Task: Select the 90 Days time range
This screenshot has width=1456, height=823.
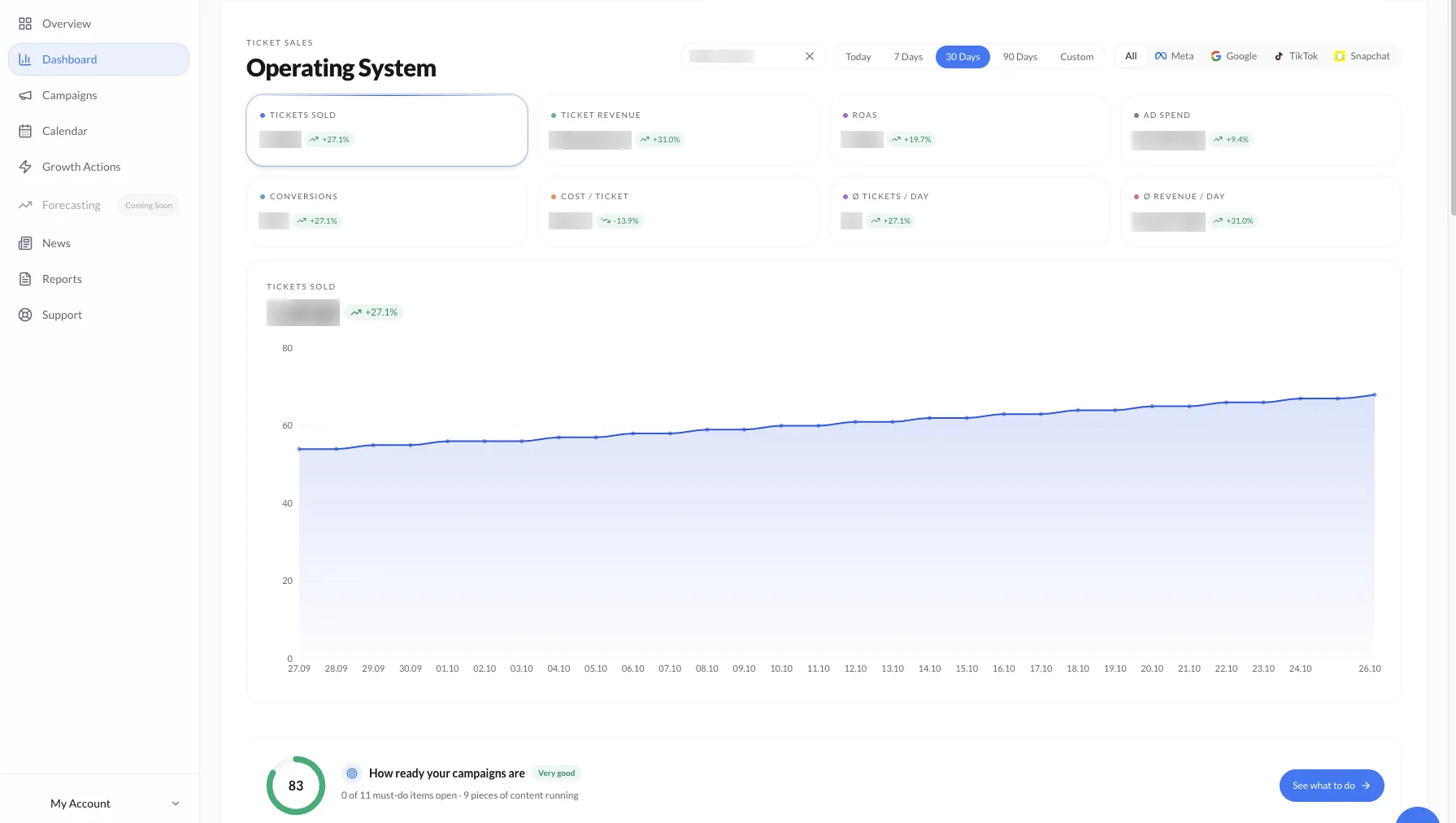Action: 1020,57
